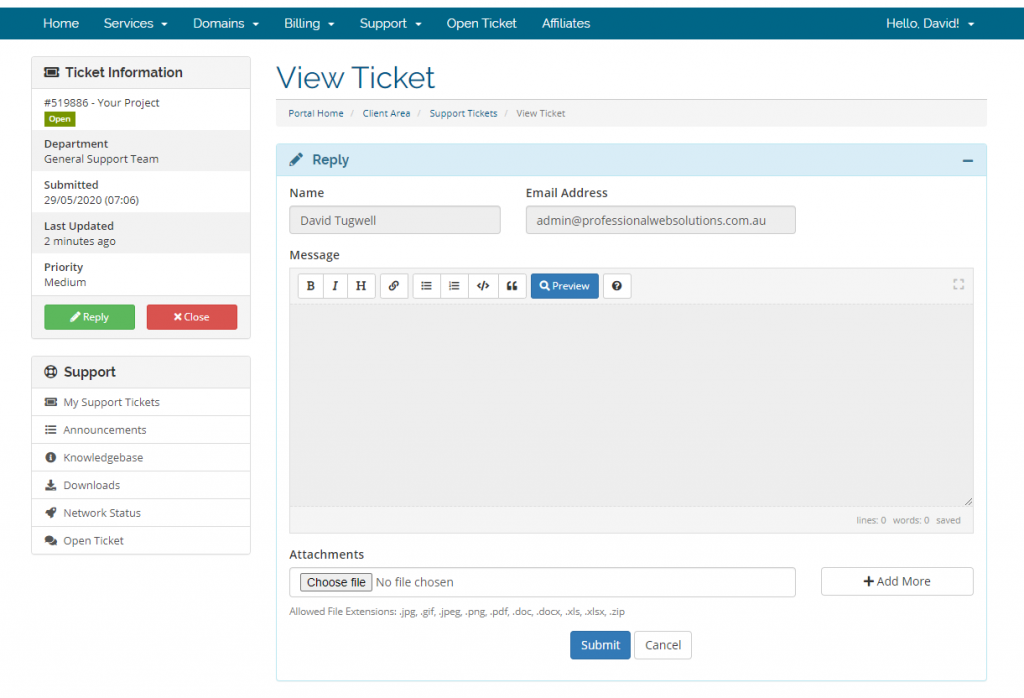Insert a blockquote in the message
1024x698 pixels.
(x=512, y=286)
